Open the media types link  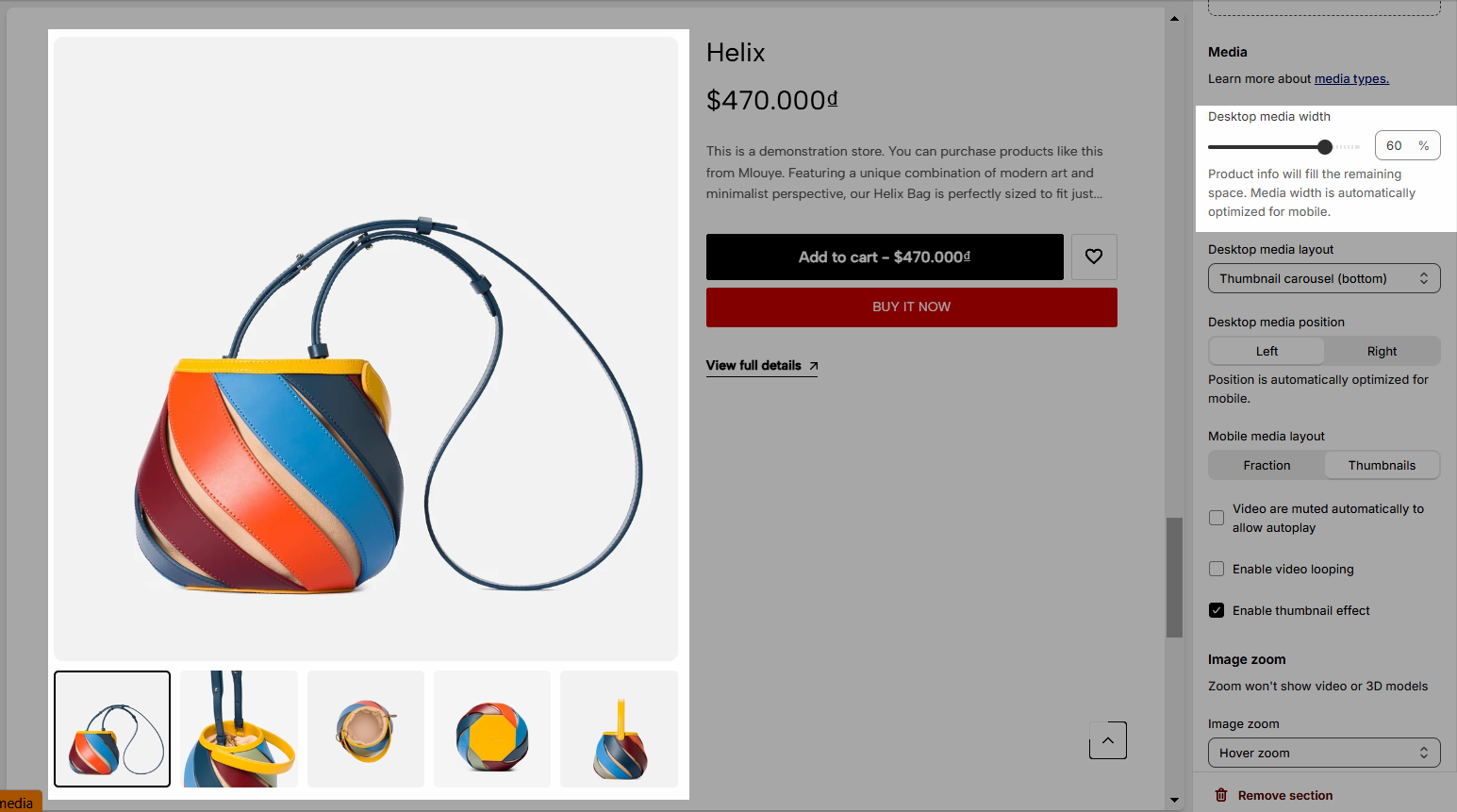pos(1351,78)
